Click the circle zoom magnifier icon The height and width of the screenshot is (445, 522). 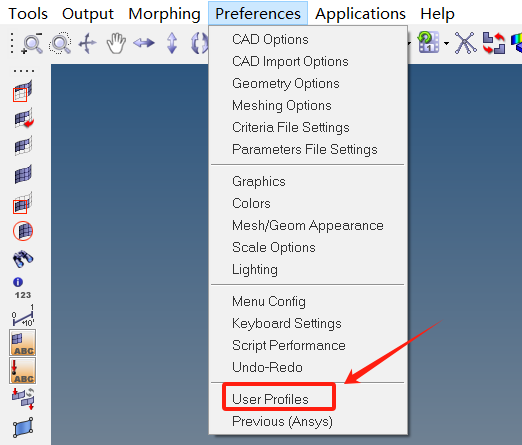(60, 43)
